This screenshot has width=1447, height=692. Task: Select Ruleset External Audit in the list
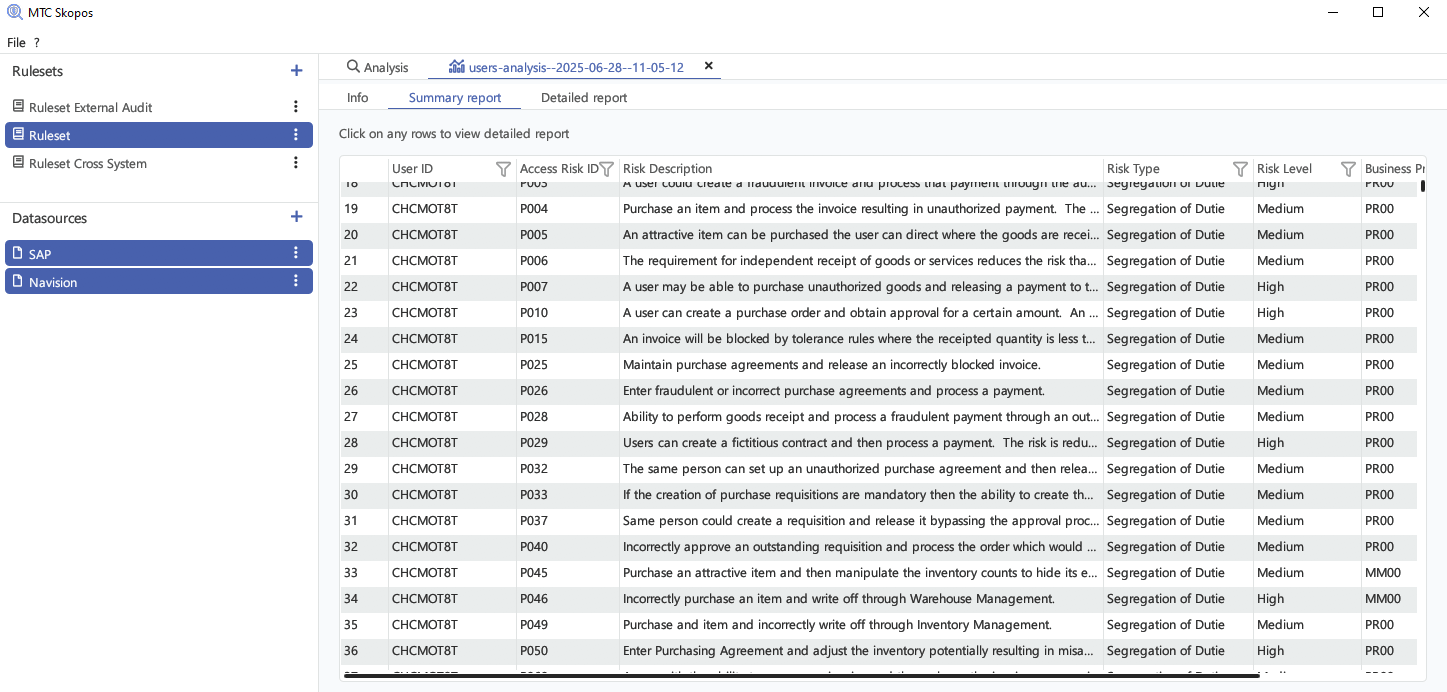(x=159, y=107)
